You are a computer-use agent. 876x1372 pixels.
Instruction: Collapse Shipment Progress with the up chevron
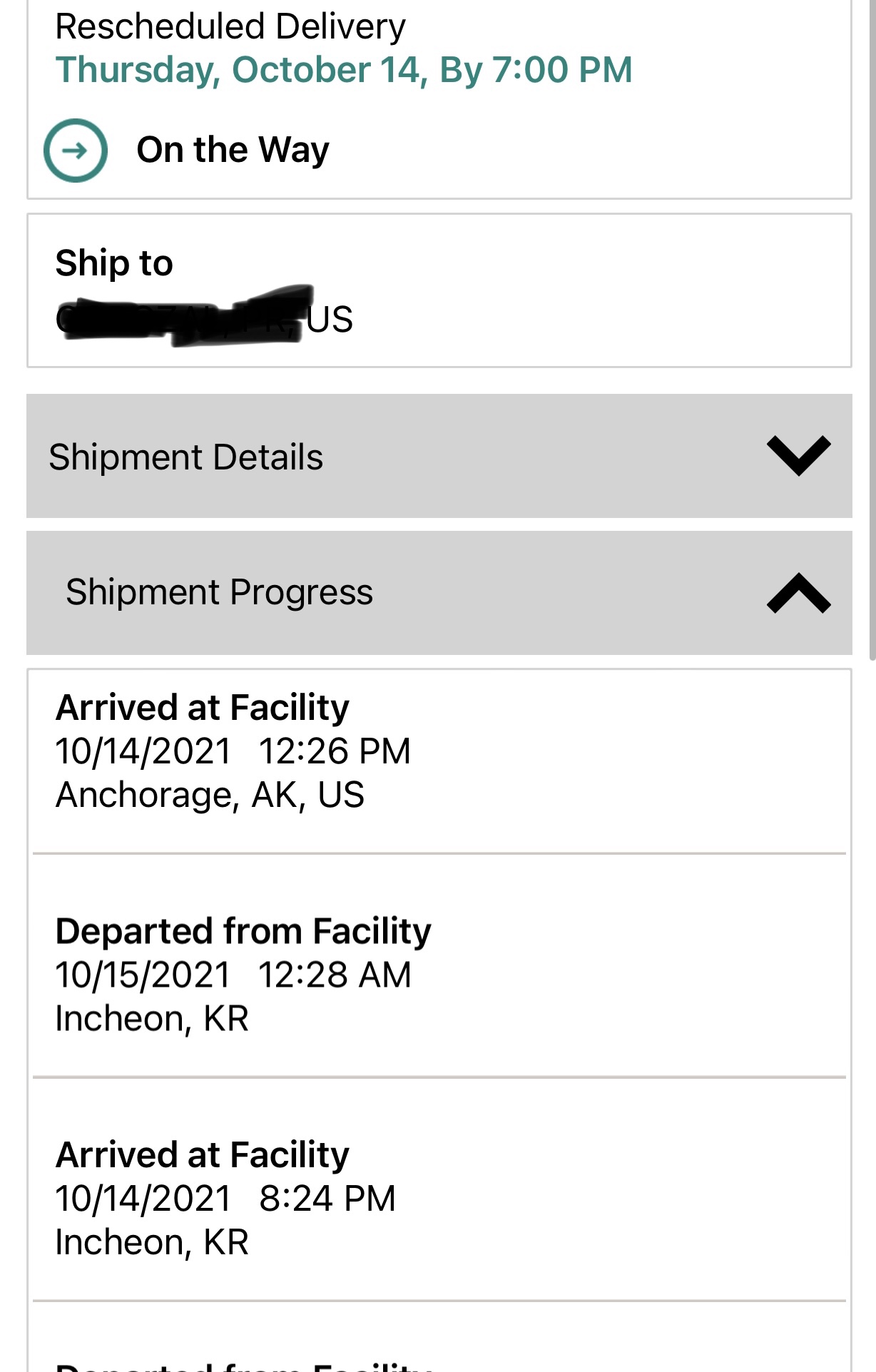pyautogui.click(x=798, y=593)
